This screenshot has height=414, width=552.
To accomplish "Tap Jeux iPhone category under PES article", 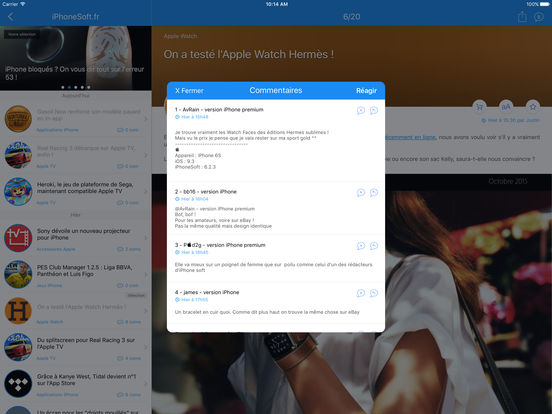I will click(49, 286).
